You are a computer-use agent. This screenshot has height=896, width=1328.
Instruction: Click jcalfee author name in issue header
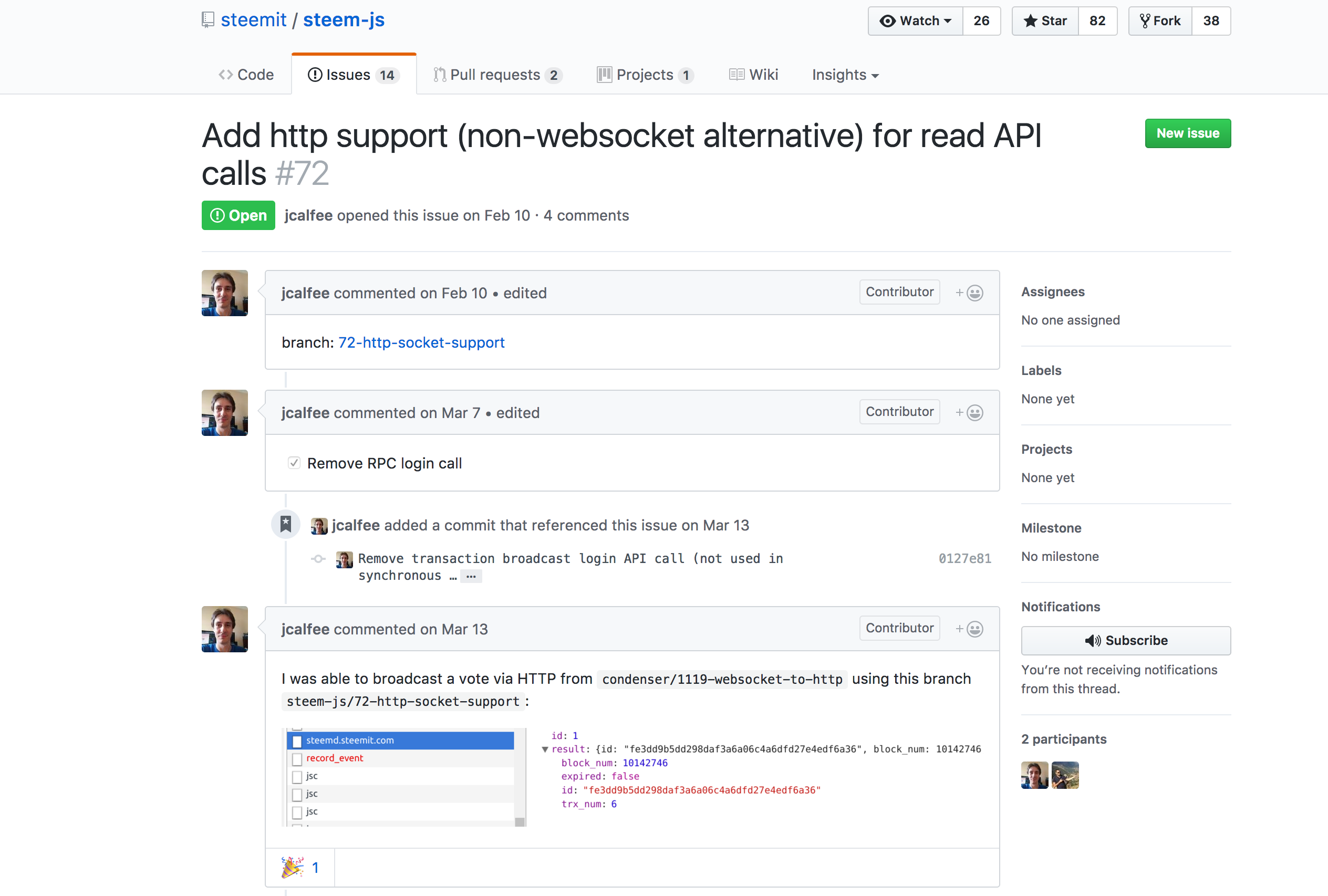coord(308,215)
